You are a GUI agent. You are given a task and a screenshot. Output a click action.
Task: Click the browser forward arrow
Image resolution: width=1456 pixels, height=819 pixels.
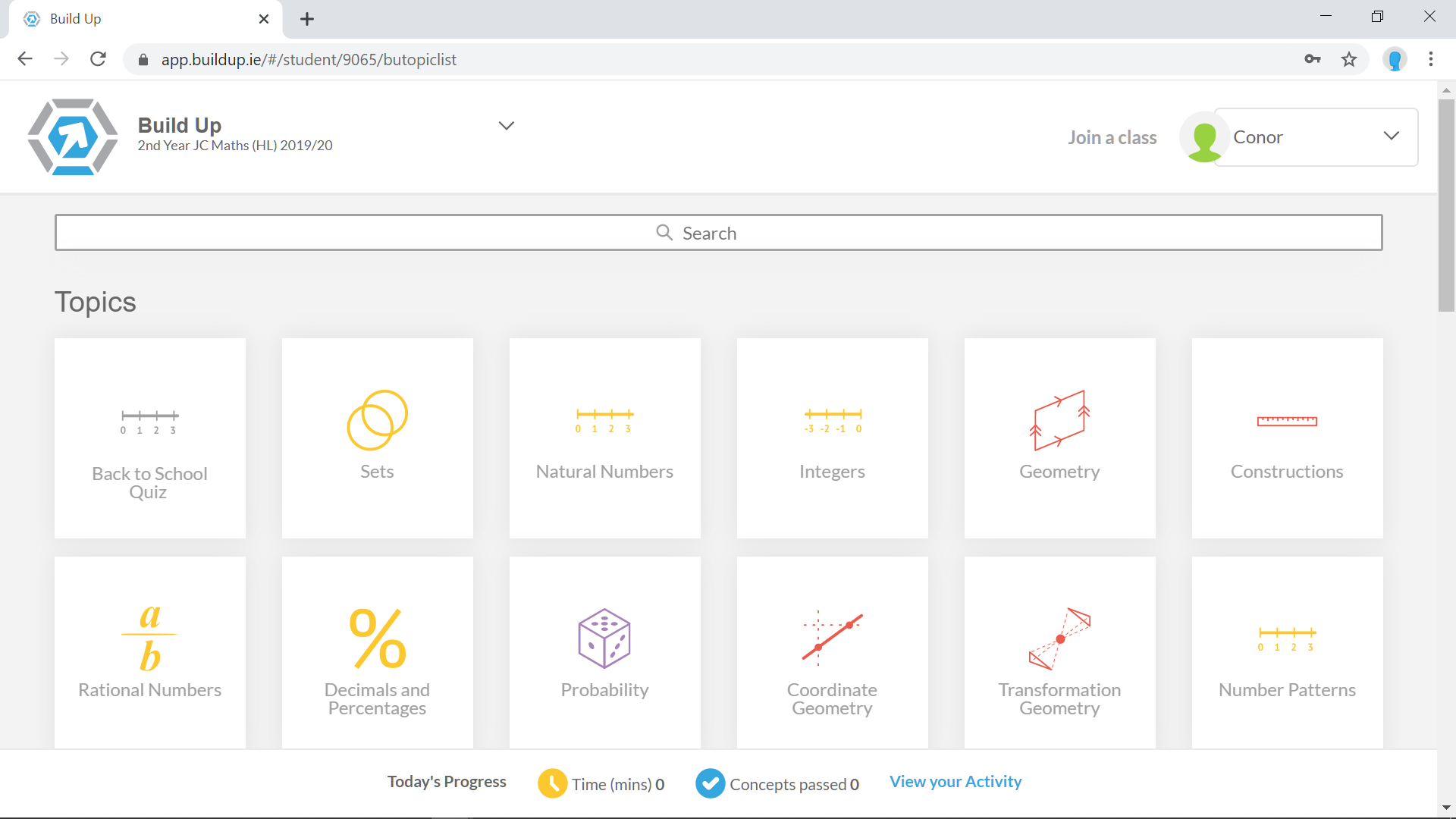coord(61,59)
